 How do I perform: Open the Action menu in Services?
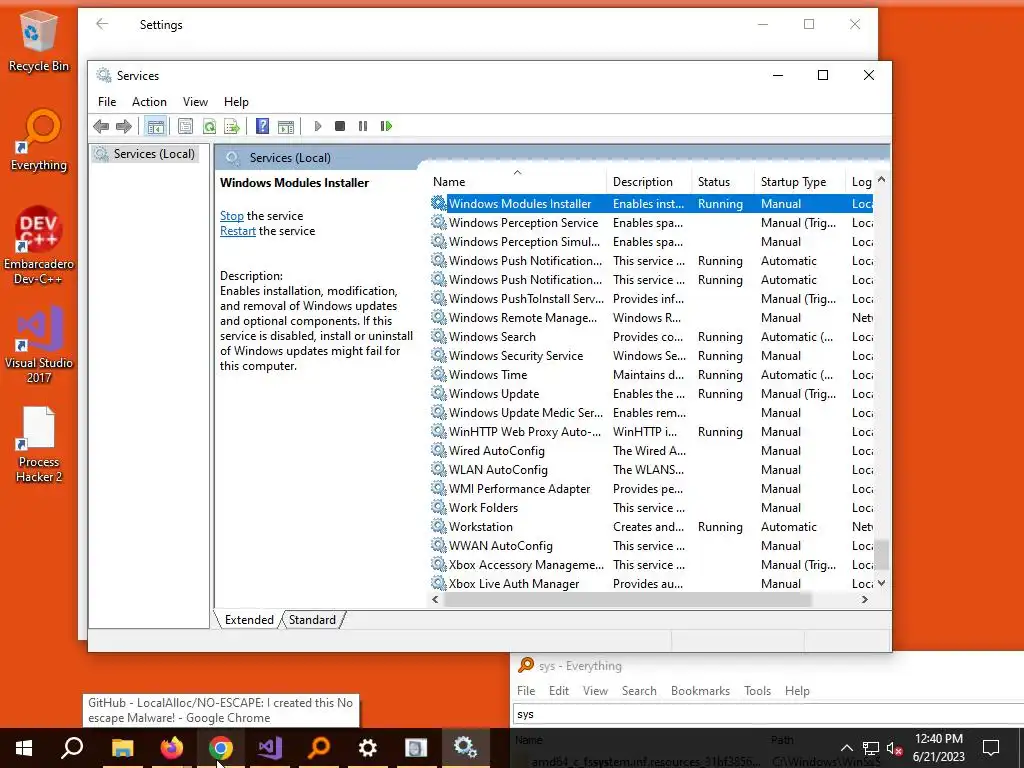149,102
